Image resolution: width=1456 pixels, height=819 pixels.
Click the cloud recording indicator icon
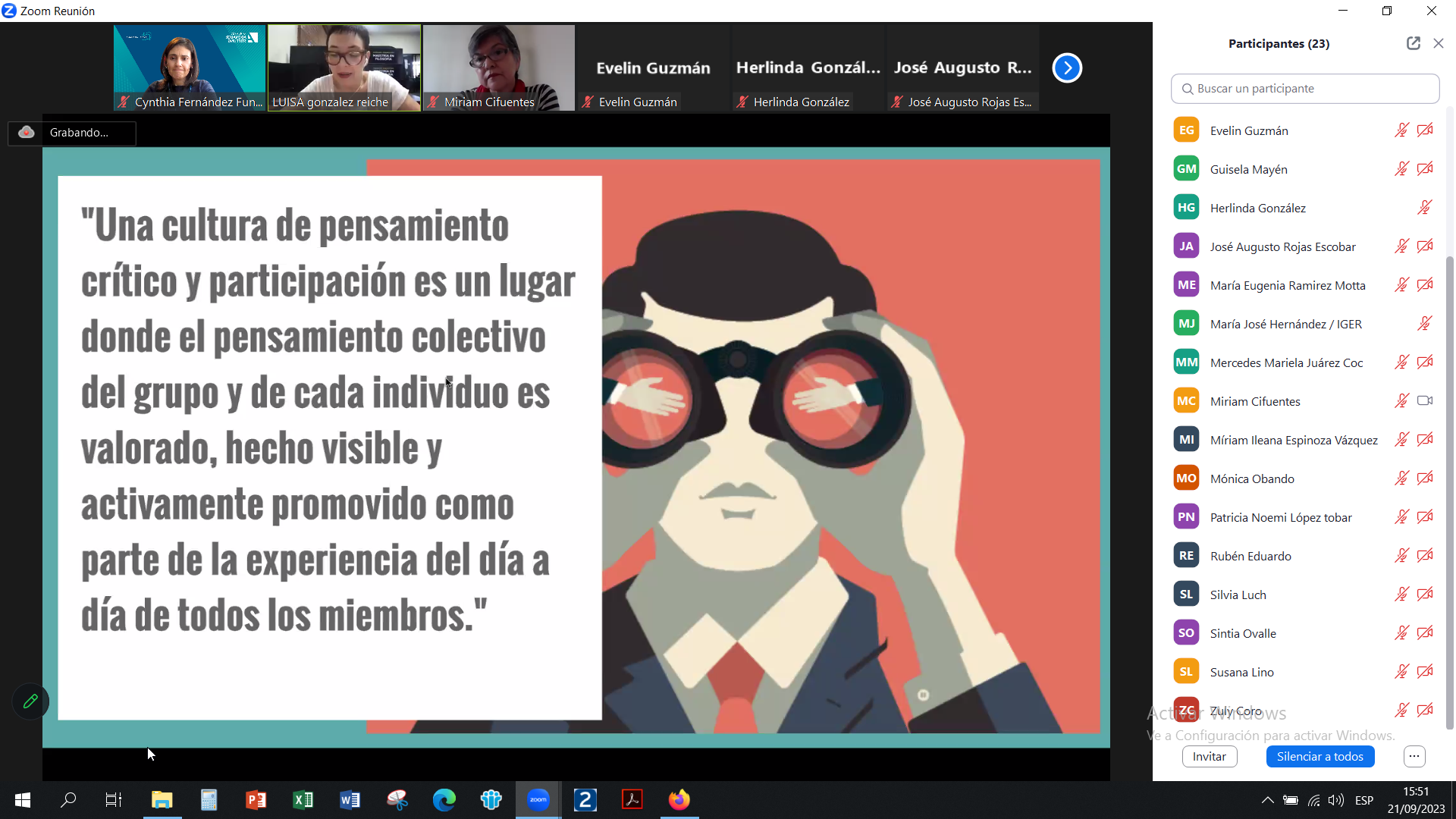27,133
